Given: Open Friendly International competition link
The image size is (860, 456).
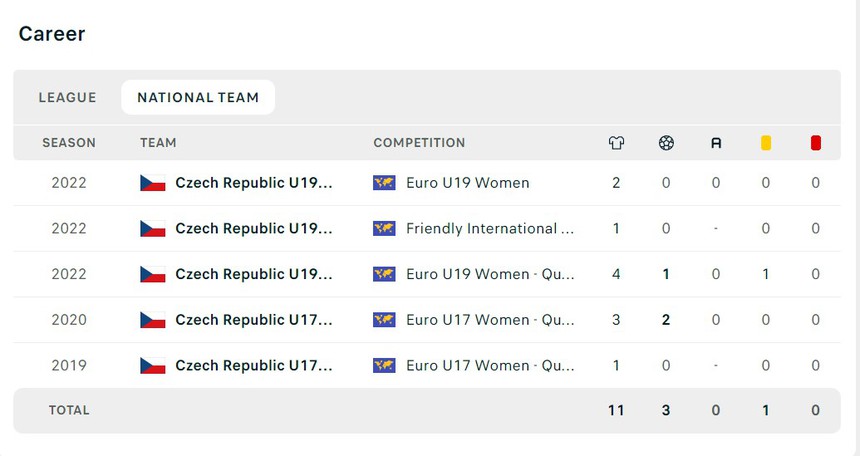Looking at the screenshot, I should [490, 229].
